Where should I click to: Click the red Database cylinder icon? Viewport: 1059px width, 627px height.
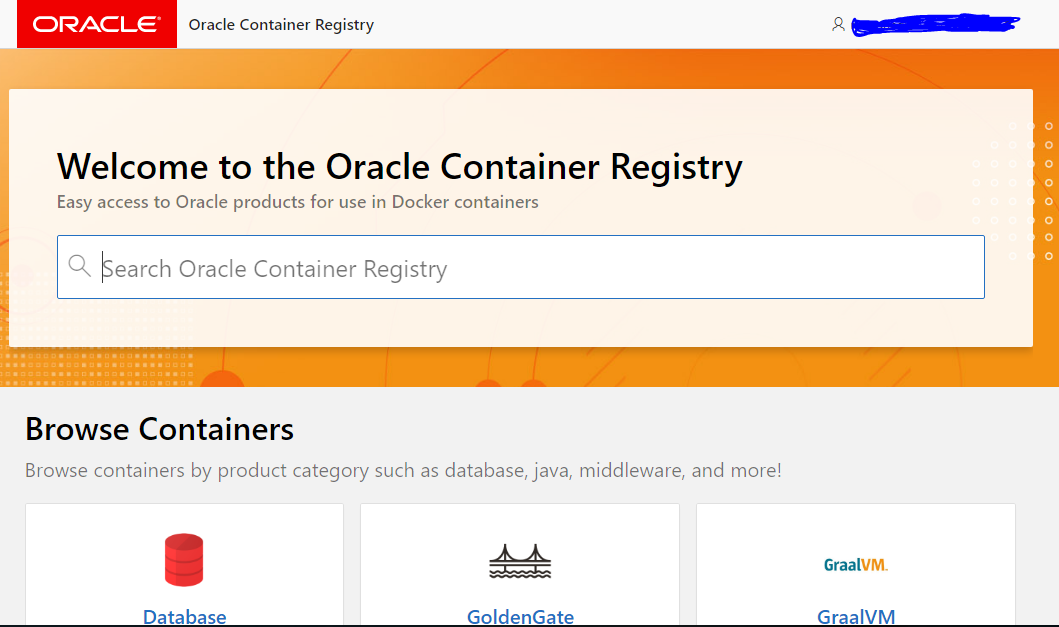pyautogui.click(x=184, y=559)
